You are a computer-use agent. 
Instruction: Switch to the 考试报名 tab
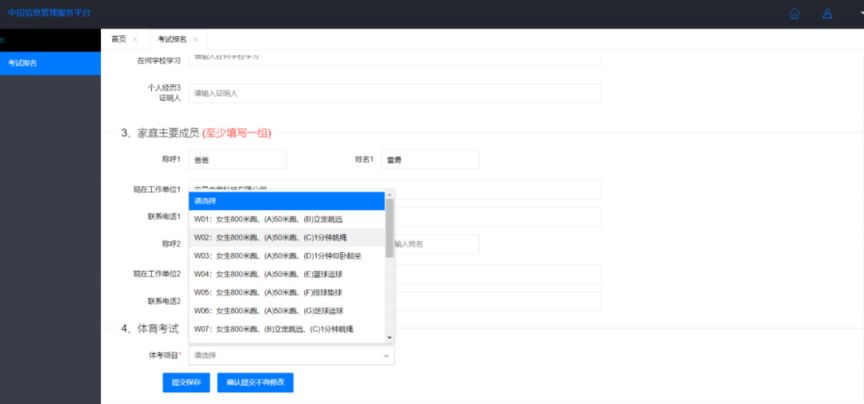[172, 39]
